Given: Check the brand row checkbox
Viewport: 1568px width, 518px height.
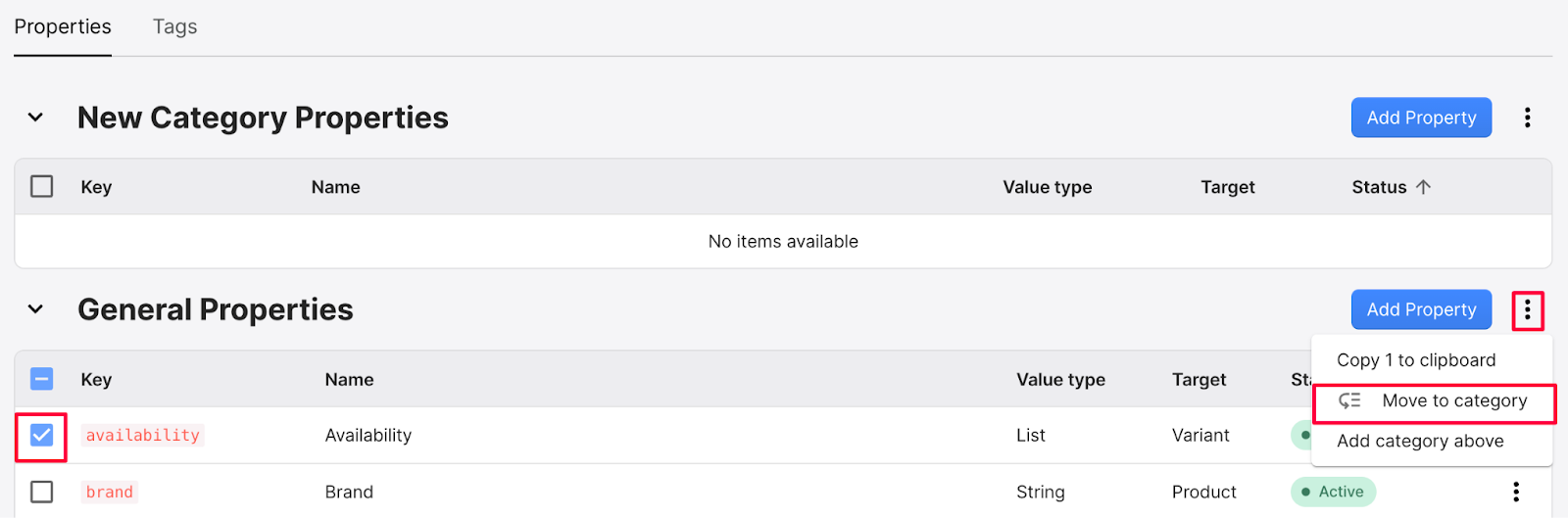Looking at the screenshot, I should click(42, 492).
